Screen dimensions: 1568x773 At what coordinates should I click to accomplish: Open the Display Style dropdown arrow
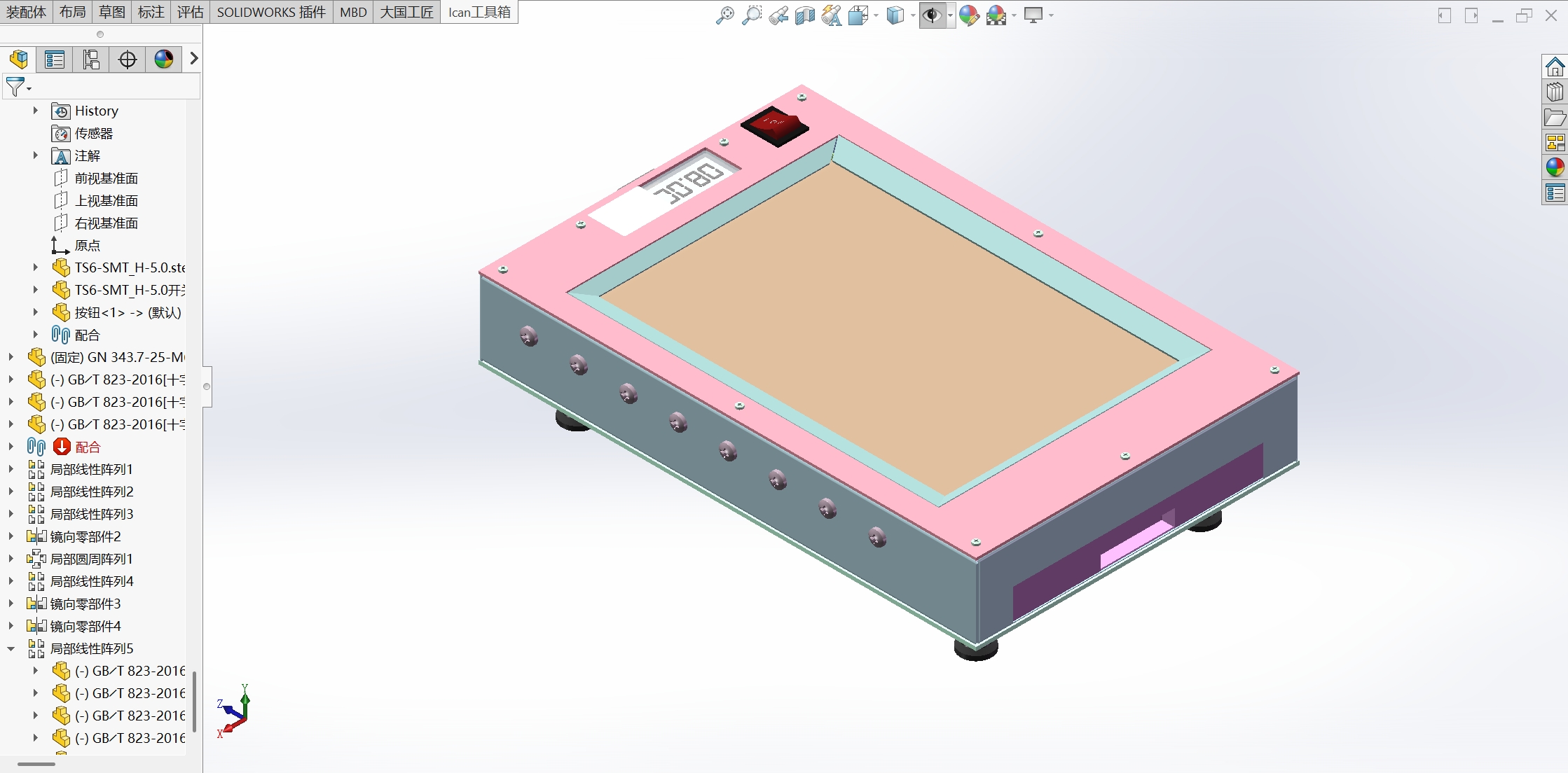tap(913, 15)
